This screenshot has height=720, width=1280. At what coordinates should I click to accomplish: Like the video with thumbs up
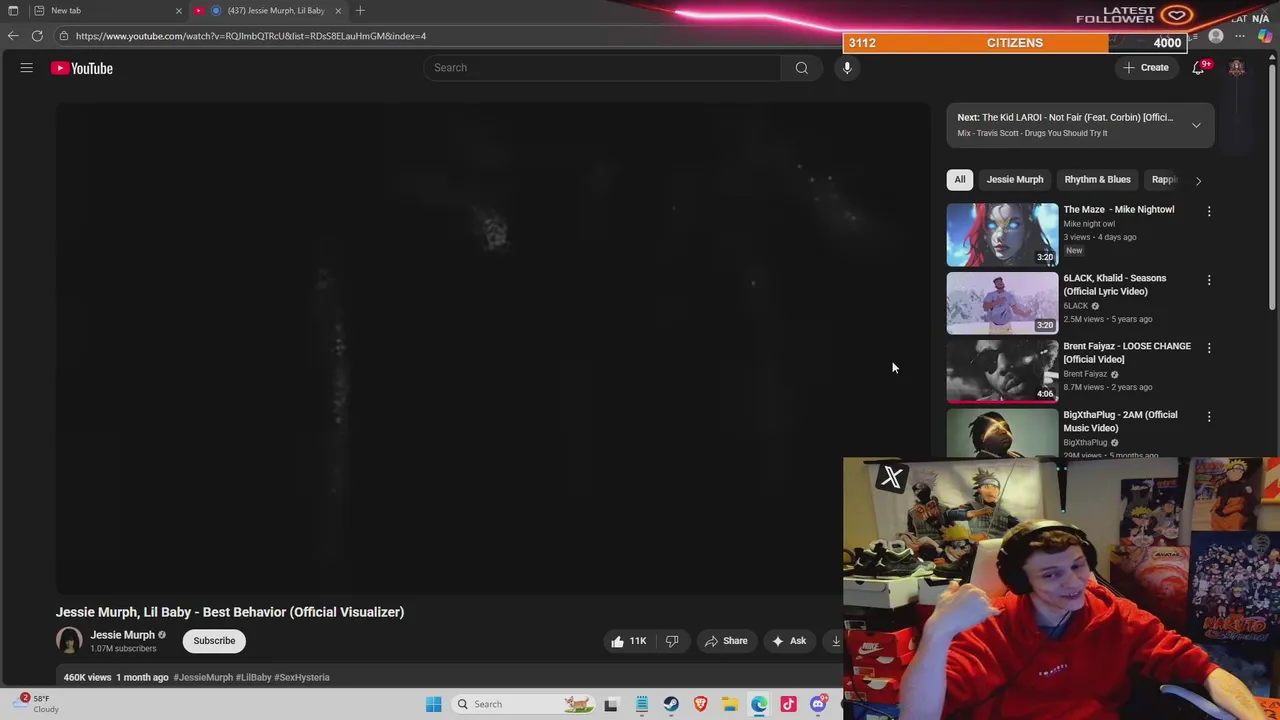(629, 641)
